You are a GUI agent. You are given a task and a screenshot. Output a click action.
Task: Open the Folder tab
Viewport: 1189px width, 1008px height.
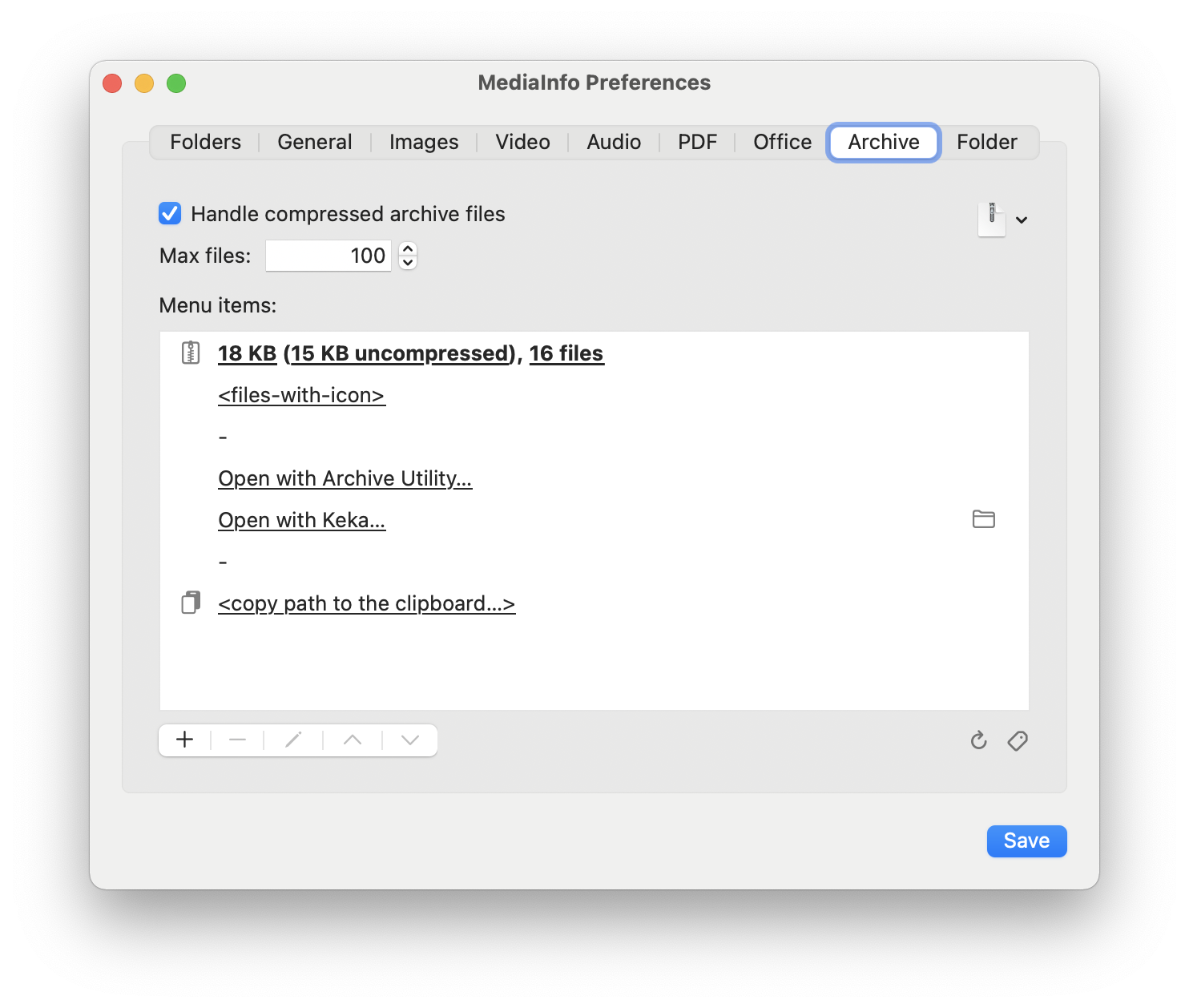coord(986,143)
